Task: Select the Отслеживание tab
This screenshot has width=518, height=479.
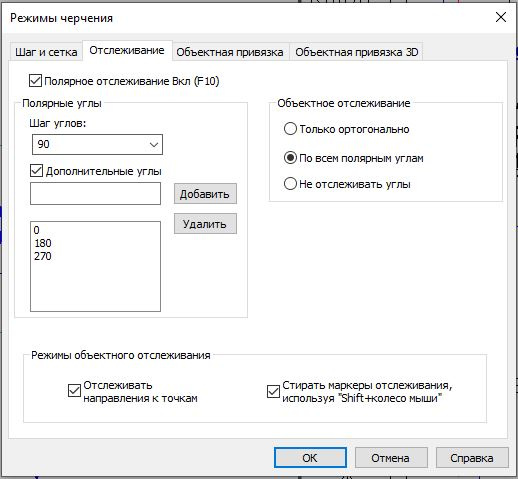Action: tap(127, 50)
